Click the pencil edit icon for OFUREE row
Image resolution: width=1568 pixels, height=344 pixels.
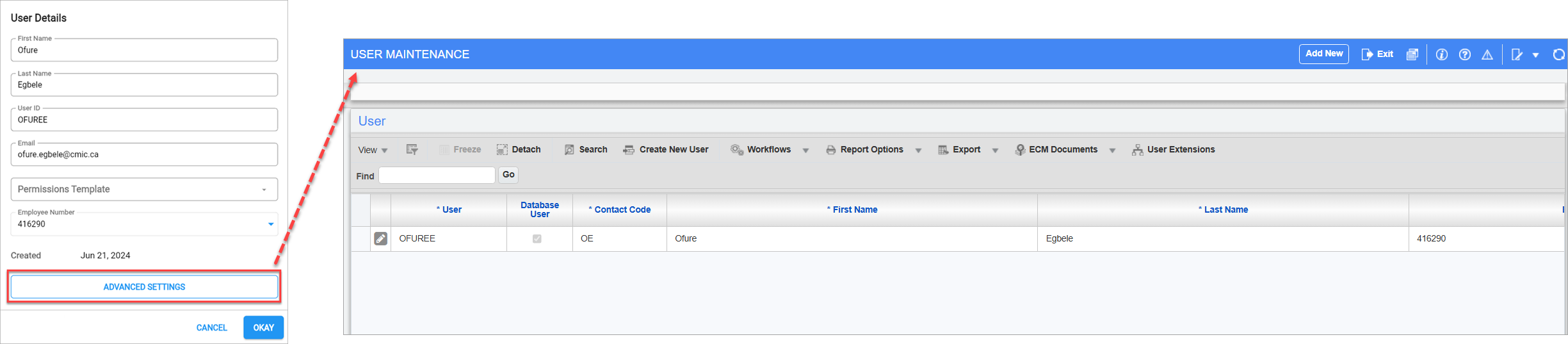click(x=380, y=238)
